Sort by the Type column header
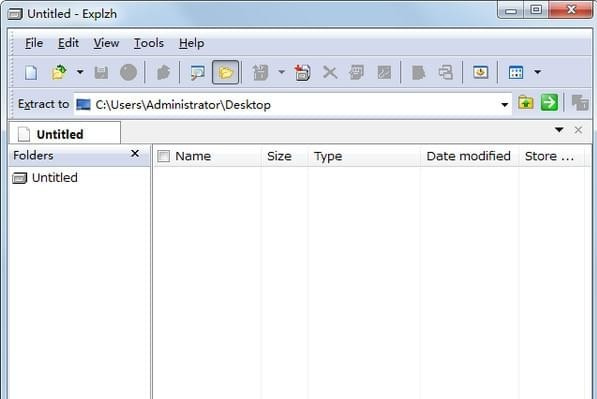 pos(364,156)
